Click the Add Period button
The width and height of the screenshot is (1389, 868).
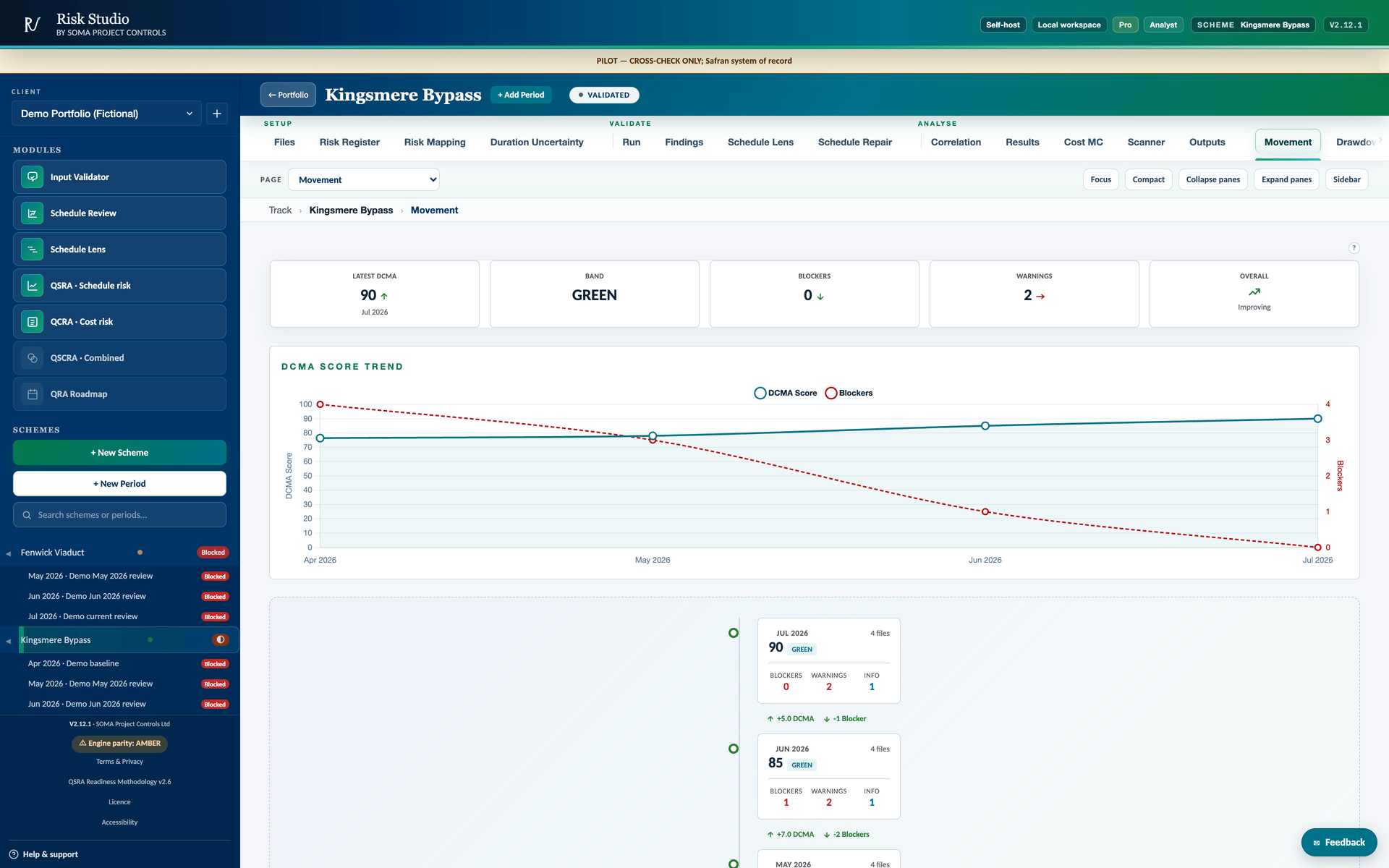[521, 95]
